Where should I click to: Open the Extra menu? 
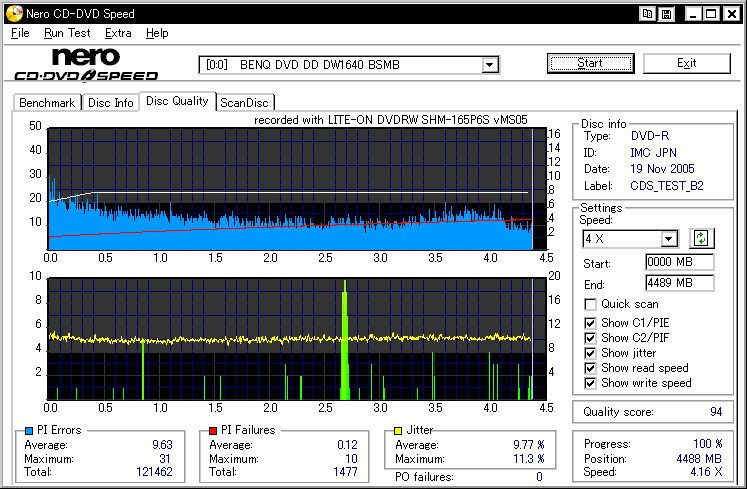point(118,33)
